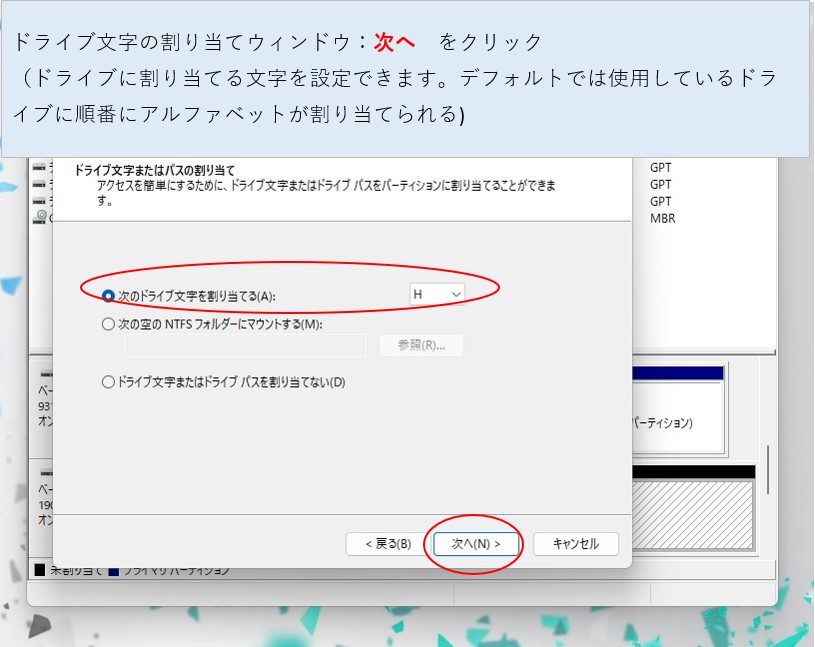The width and height of the screenshot is (815, 647).
Task: Click the 参照(R)... browse button
Action: 421,346
